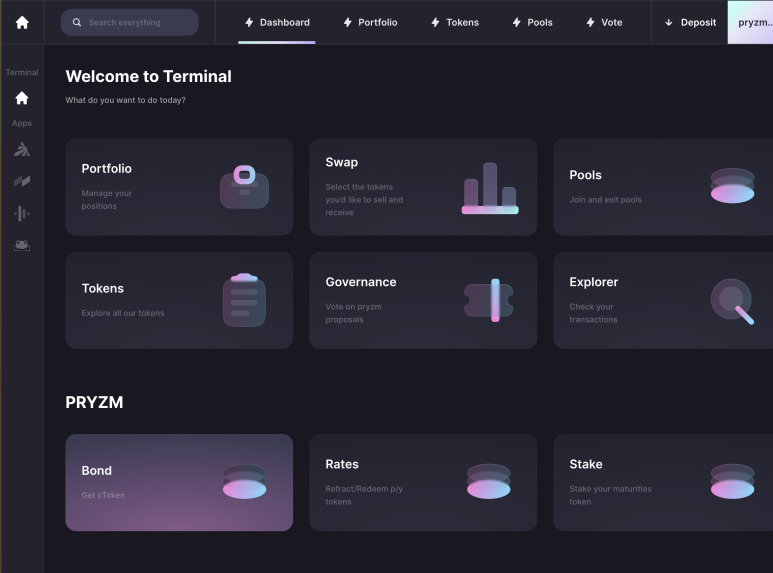The width and height of the screenshot is (773, 573).
Task: Click 'Check your transactions' text
Action: click(x=593, y=313)
